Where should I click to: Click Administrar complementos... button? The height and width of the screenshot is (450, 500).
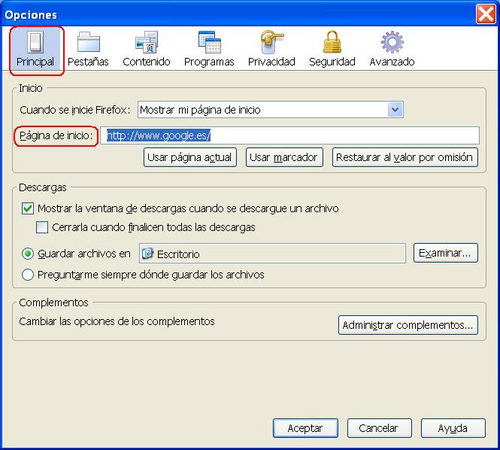coord(408,325)
